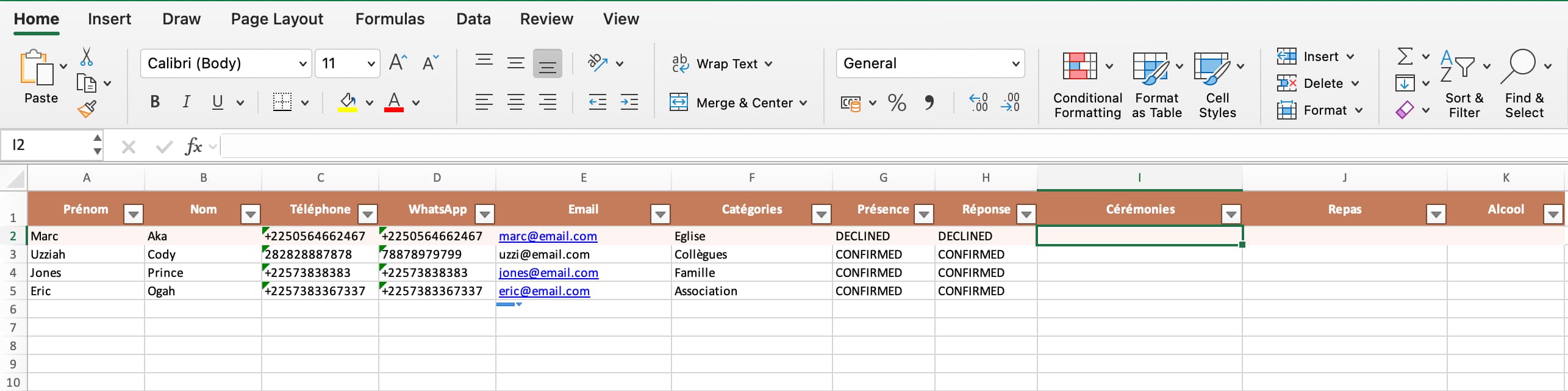
Task: Decrease decimal places
Action: tap(1010, 102)
